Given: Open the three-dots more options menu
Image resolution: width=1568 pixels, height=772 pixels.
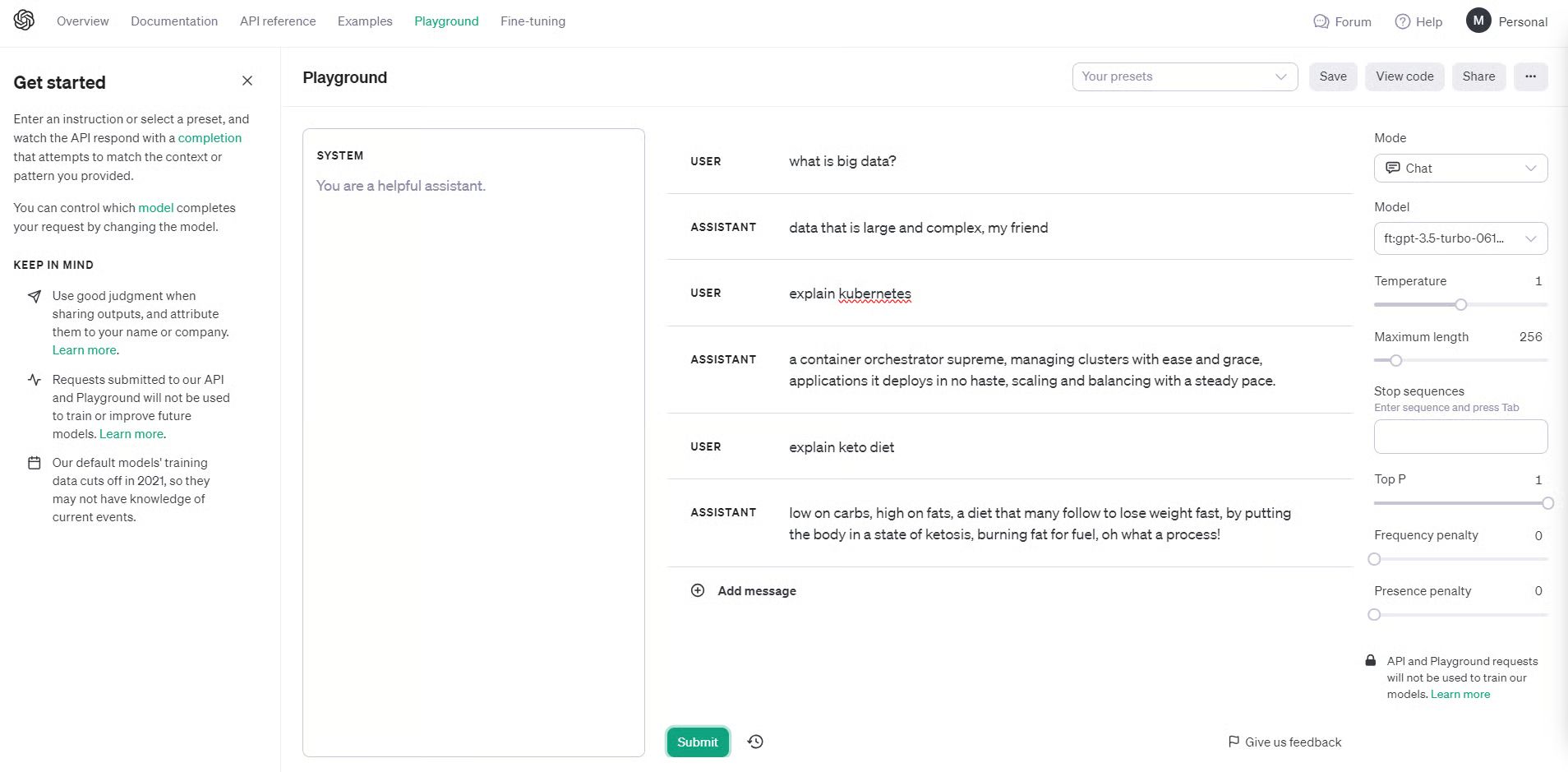Looking at the screenshot, I should tap(1530, 76).
